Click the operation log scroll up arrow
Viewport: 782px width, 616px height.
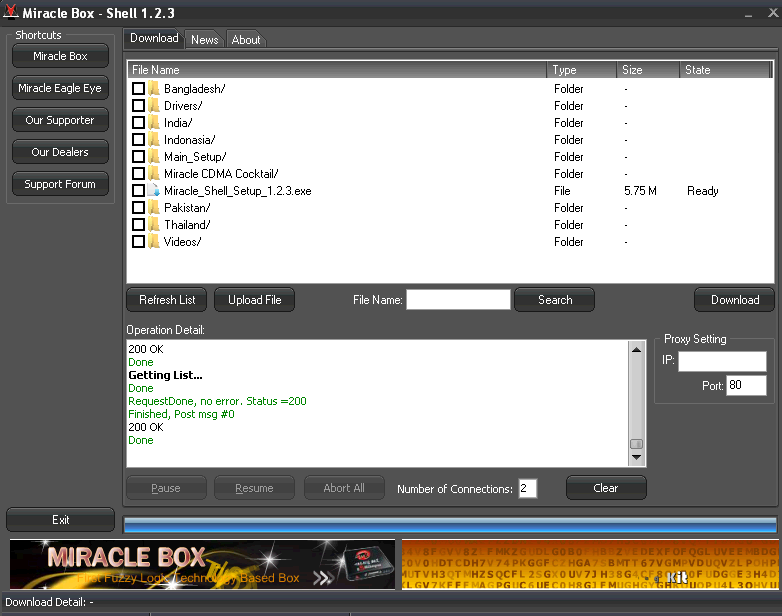(x=636, y=350)
